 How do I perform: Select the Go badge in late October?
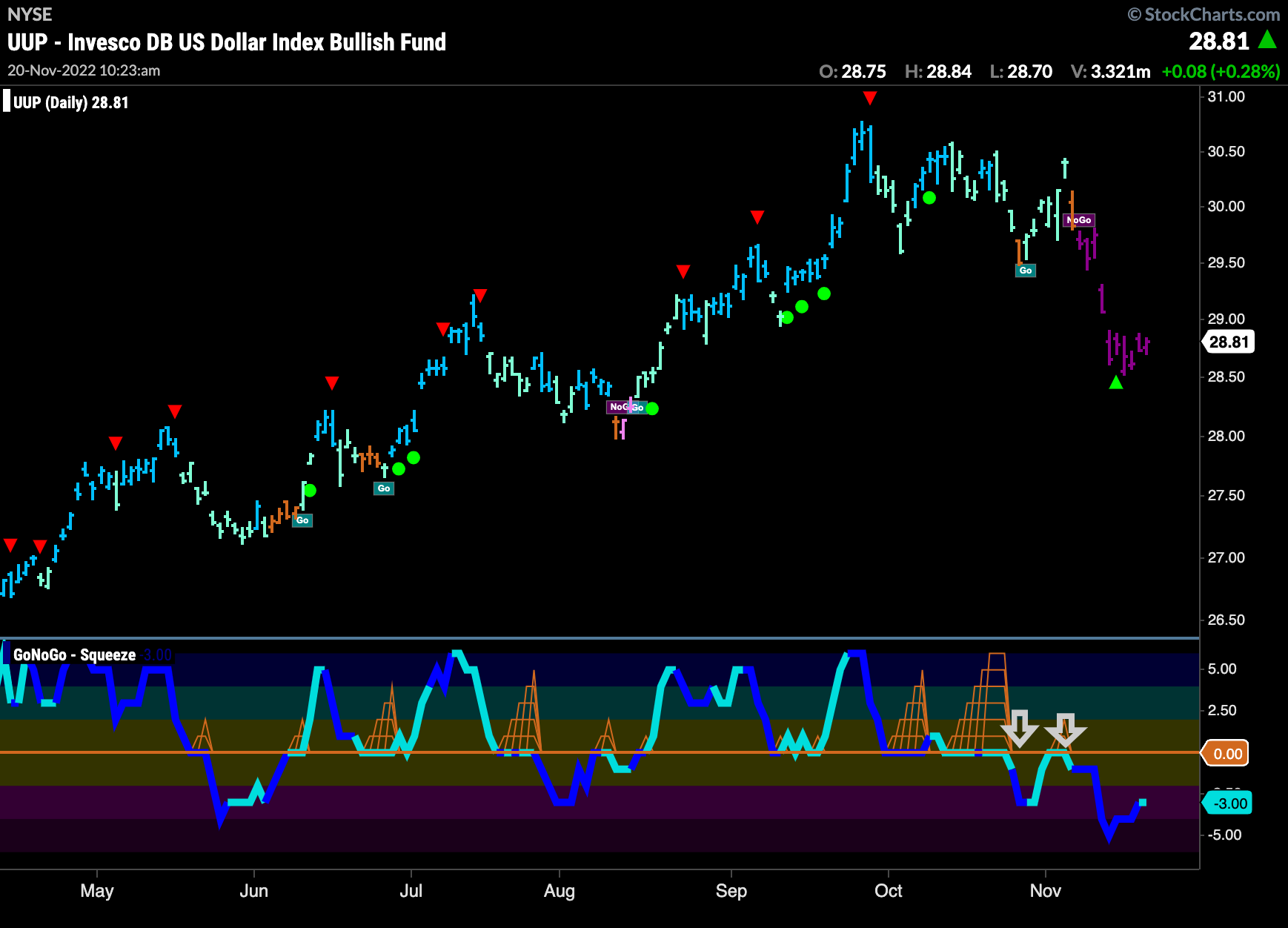tap(1026, 271)
